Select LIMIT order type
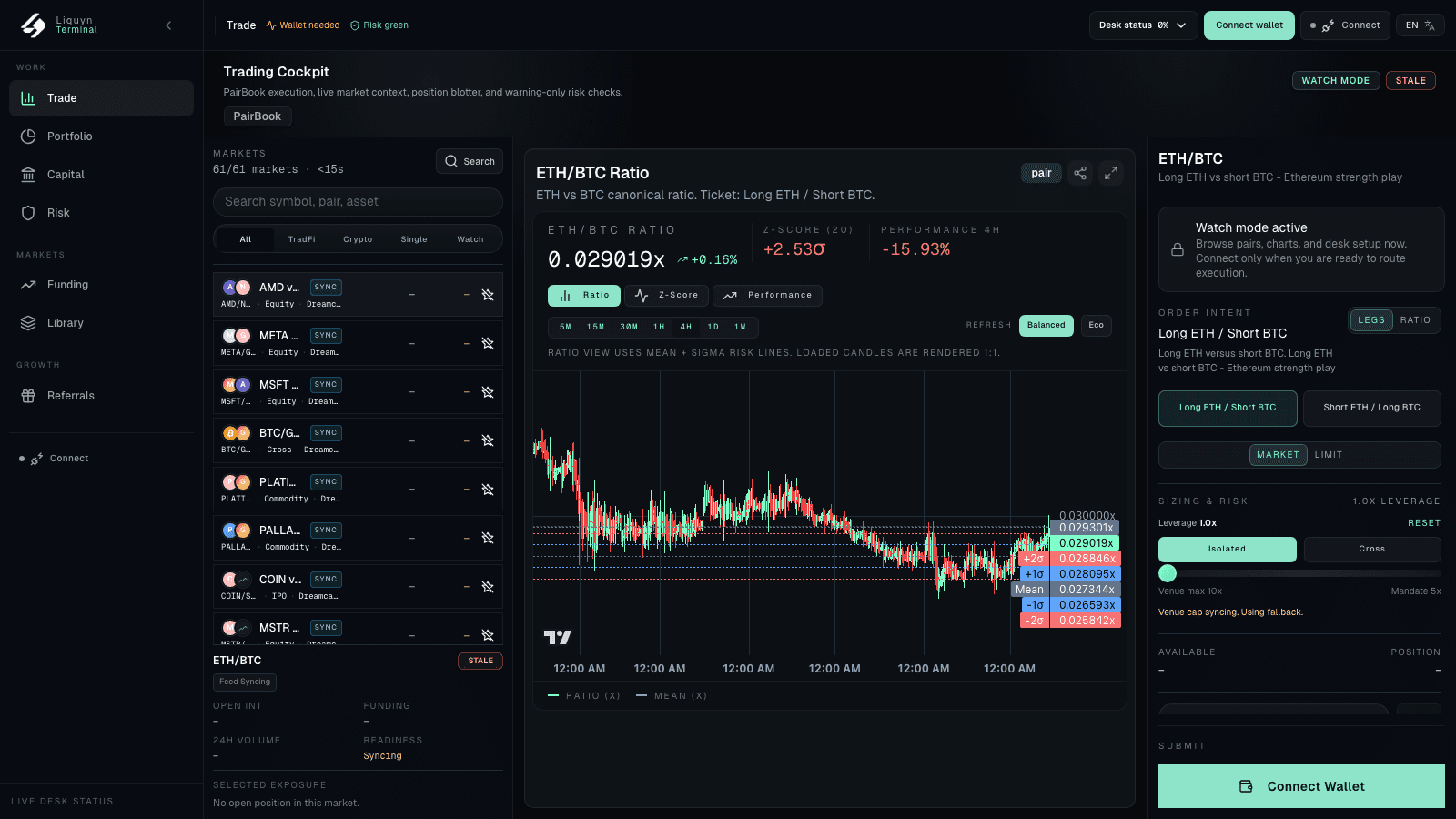Image resolution: width=1456 pixels, height=819 pixels. click(1329, 455)
